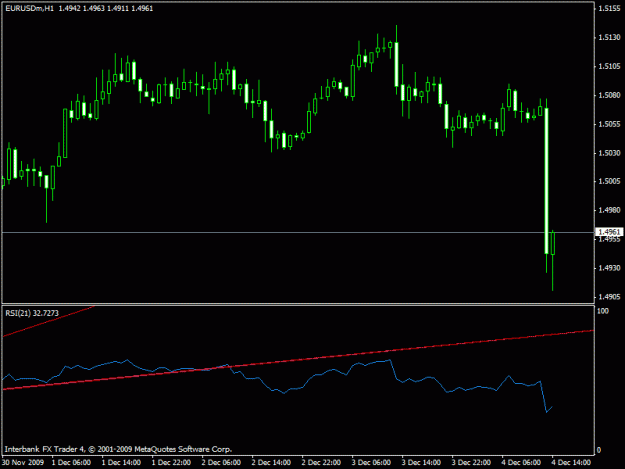The width and height of the screenshot is (625, 469).
Task: Click the RSI(21) 32.7273 indicator label
Action: [32, 313]
